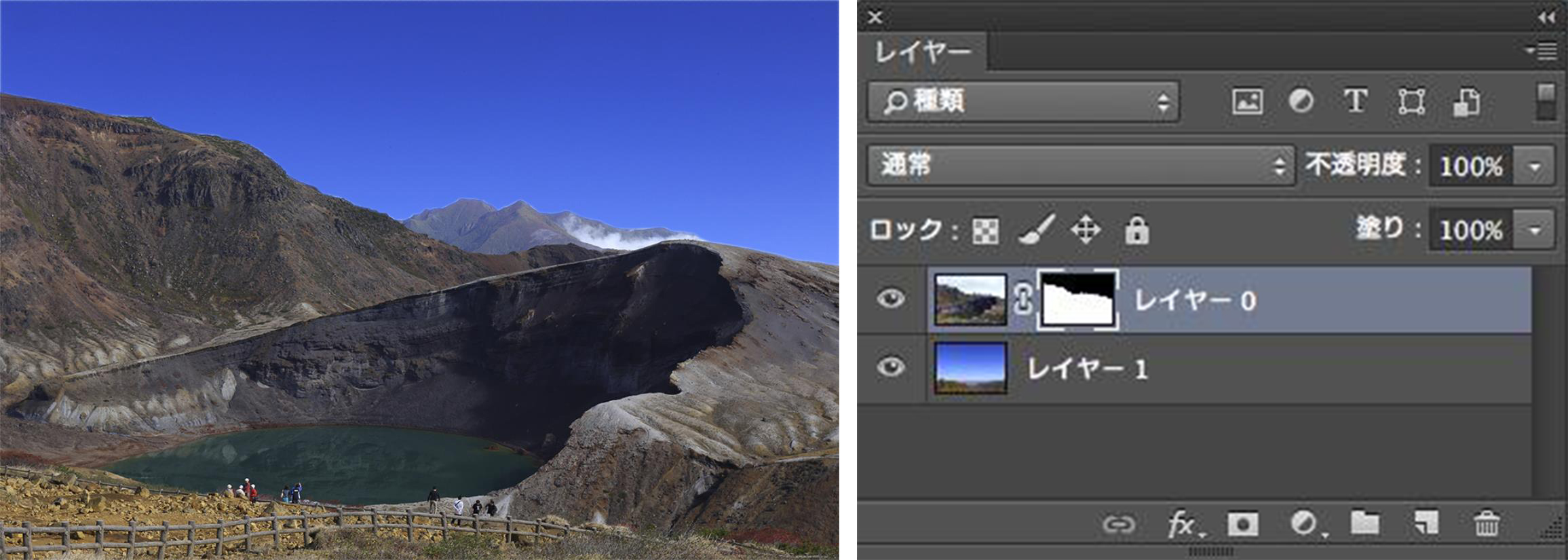
Task: Toggle the layer filtering on/off switch
Action: (x=1546, y=102)
